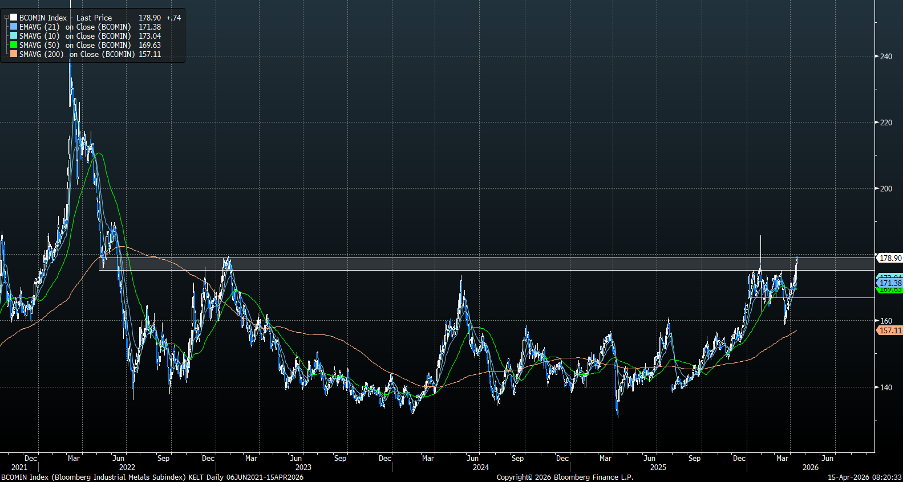Image resolution: width=904 pixels, height=482 pixels.
Task: Click the +.74 change value in the legend
Action: click(x=174, y=18)
